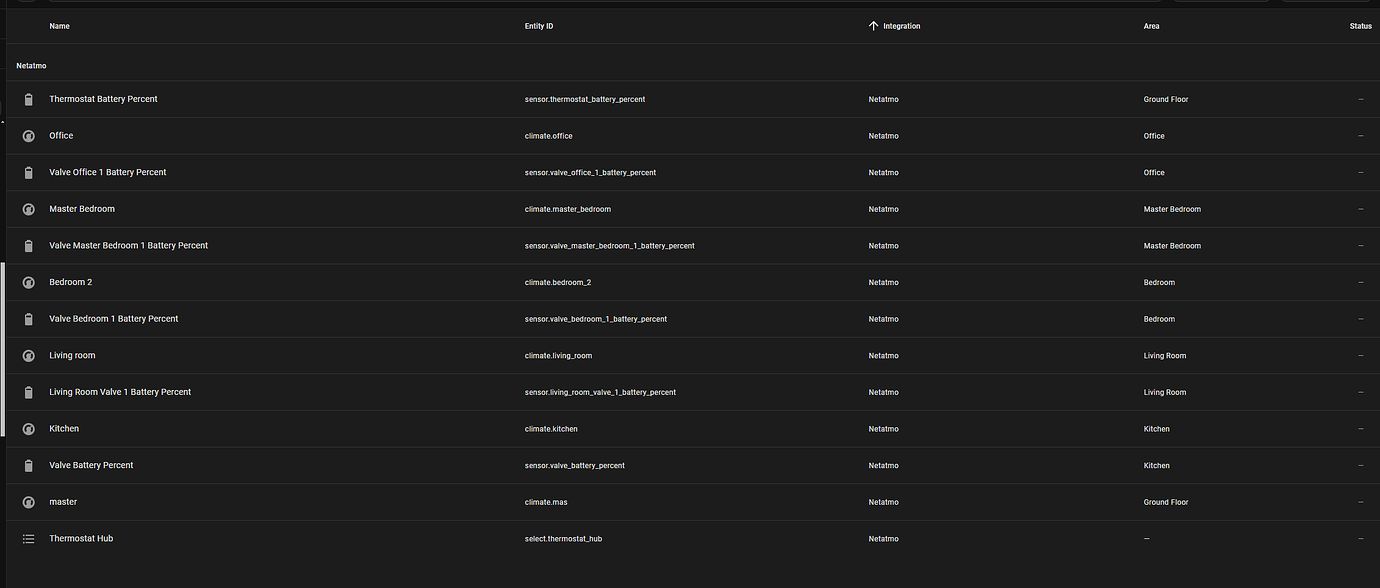Click sensor.valve_office_1_battery_percent entity ID
Screen dimensions: 1380x588
coord(590,173)
